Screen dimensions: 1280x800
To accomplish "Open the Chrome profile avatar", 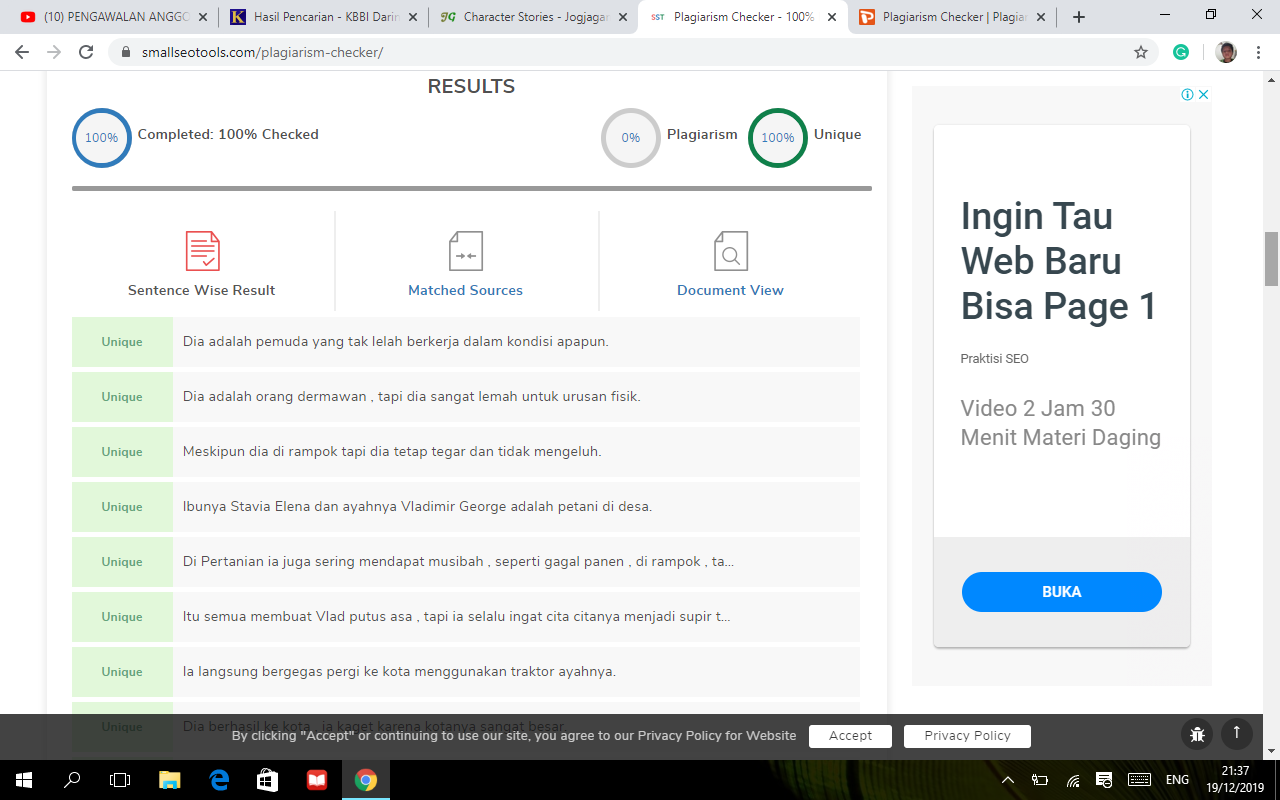I will (1226, 52).
